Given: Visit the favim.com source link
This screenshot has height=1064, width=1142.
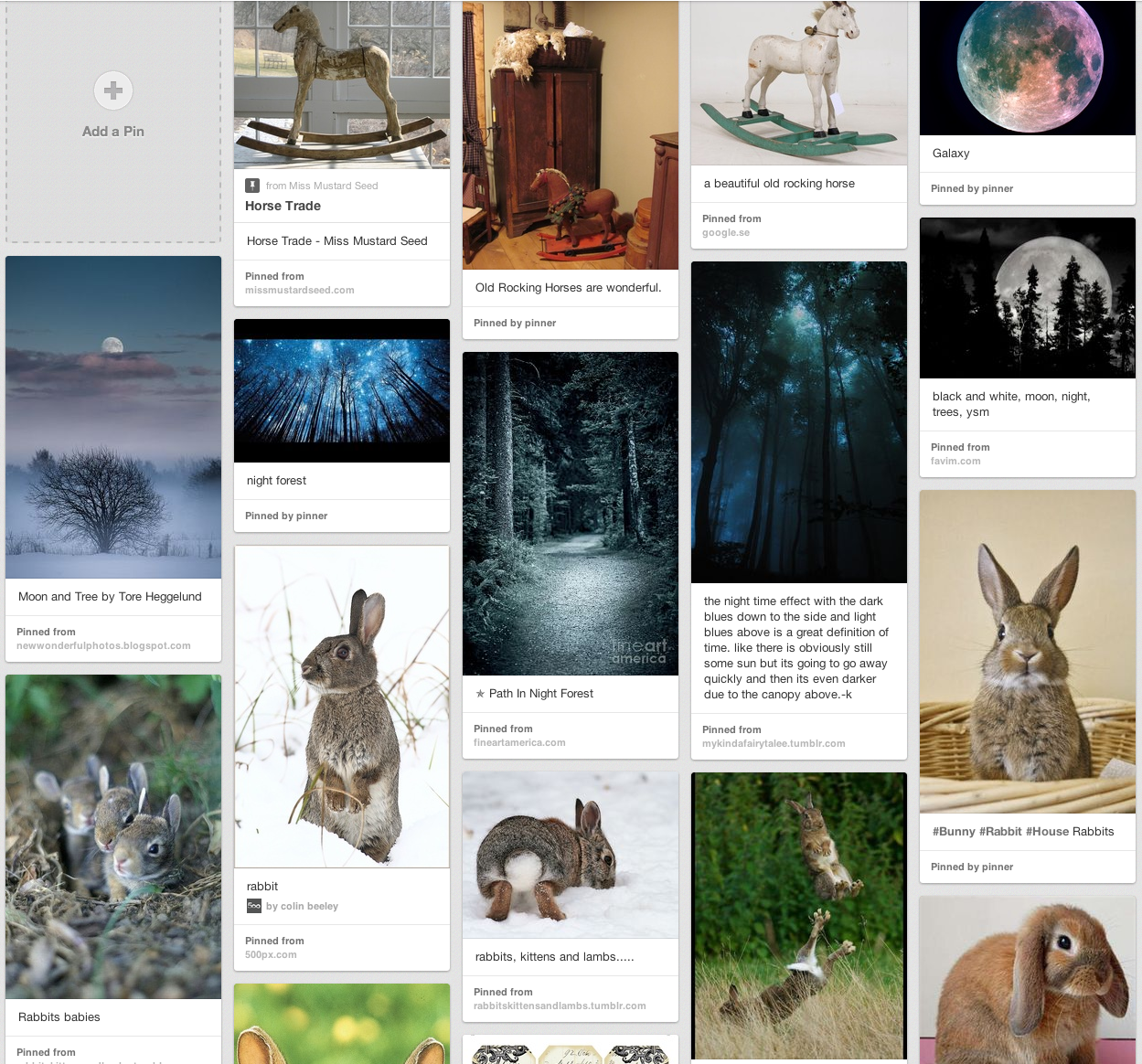Looking at the screenshot, I should point(955,462).
